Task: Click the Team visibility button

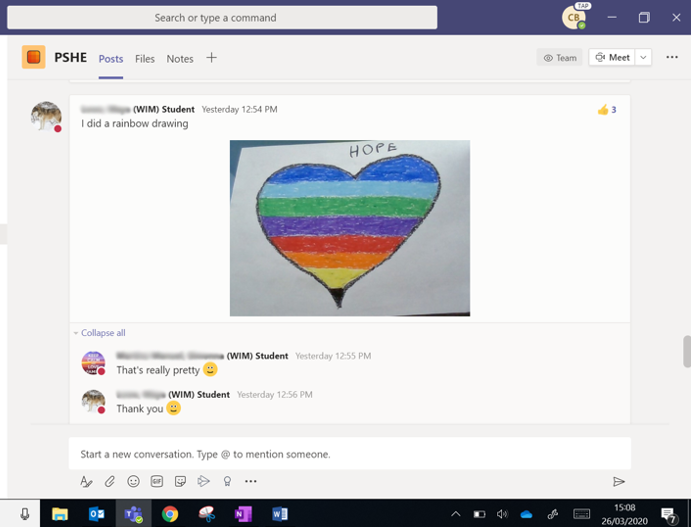Action: (560, 58)
